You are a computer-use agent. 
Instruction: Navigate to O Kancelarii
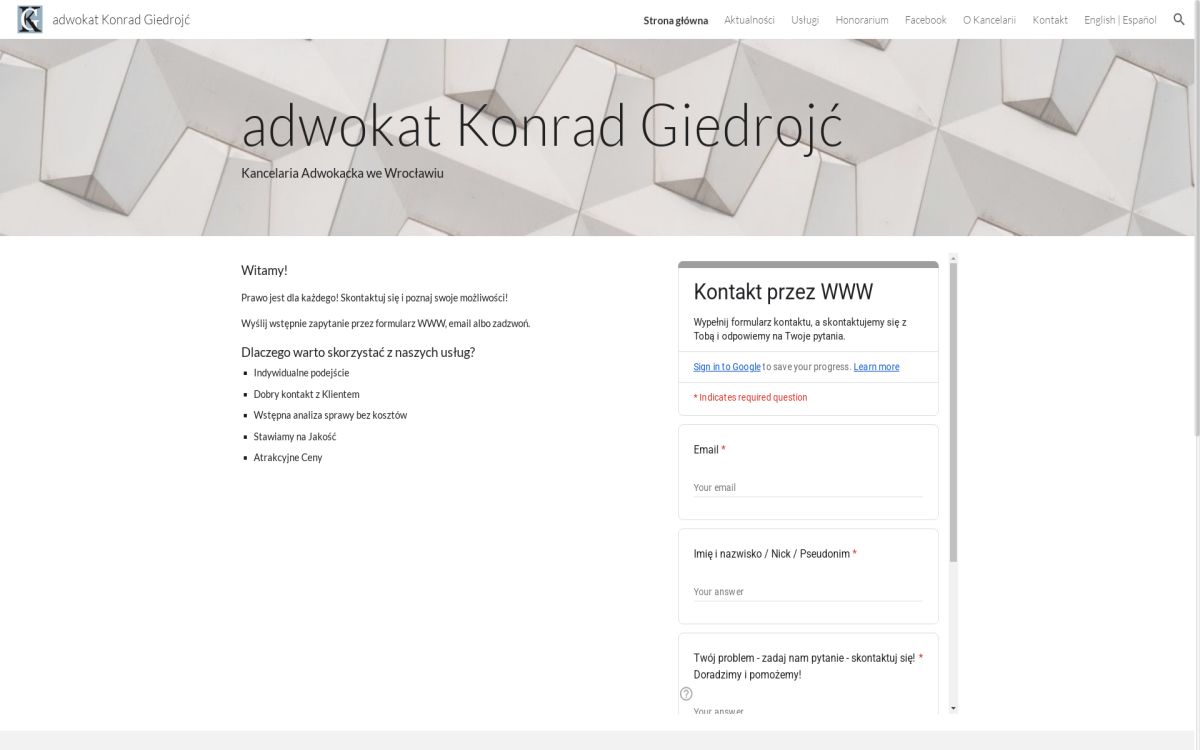[x=989, y=20]
